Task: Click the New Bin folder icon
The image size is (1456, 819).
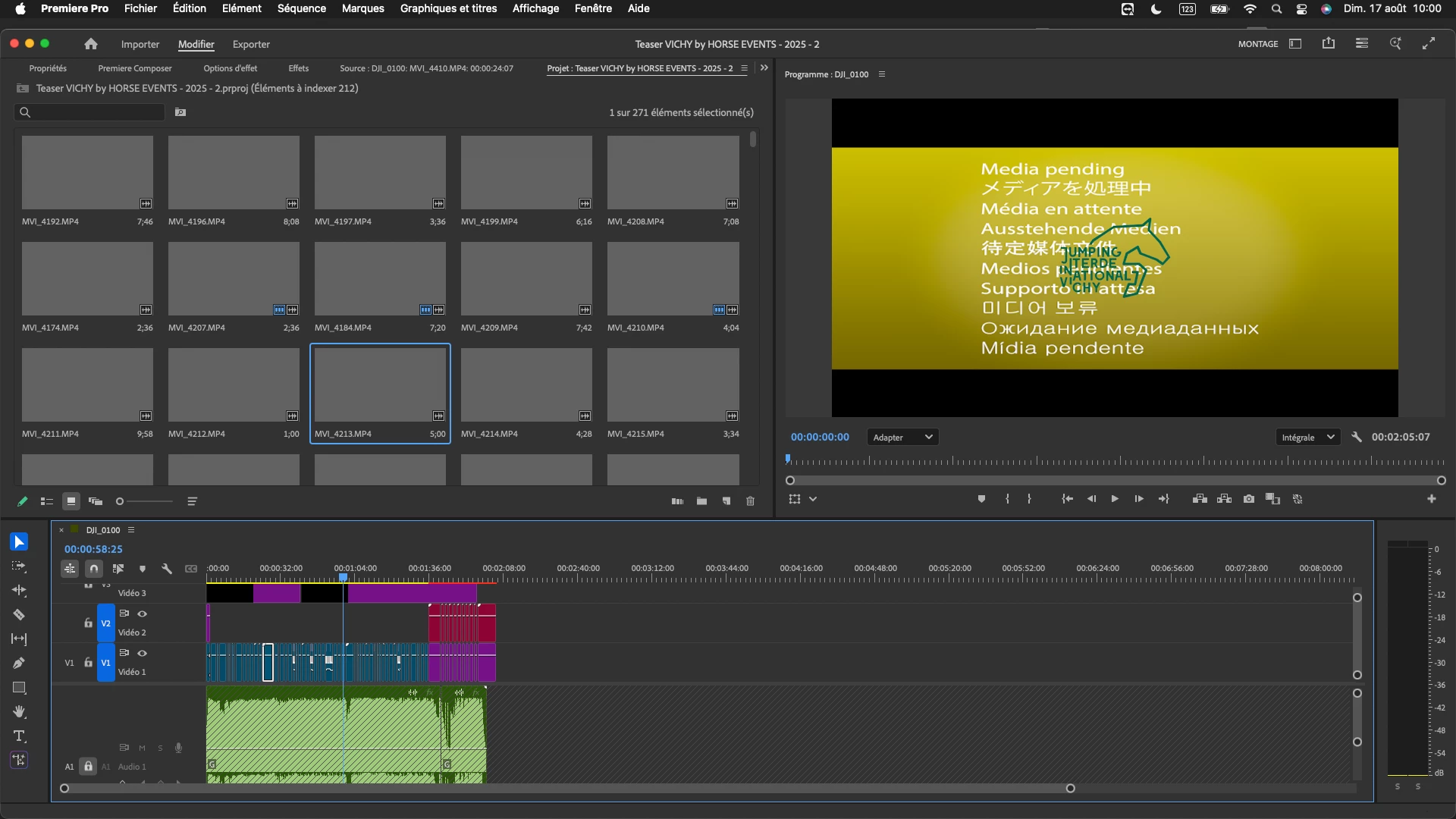Action: tap(701, 501)
